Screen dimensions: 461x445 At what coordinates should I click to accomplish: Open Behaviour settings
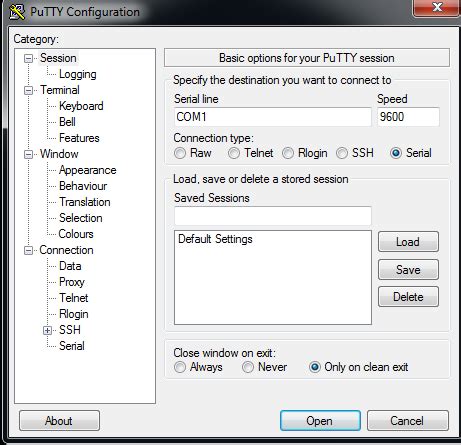83,186
